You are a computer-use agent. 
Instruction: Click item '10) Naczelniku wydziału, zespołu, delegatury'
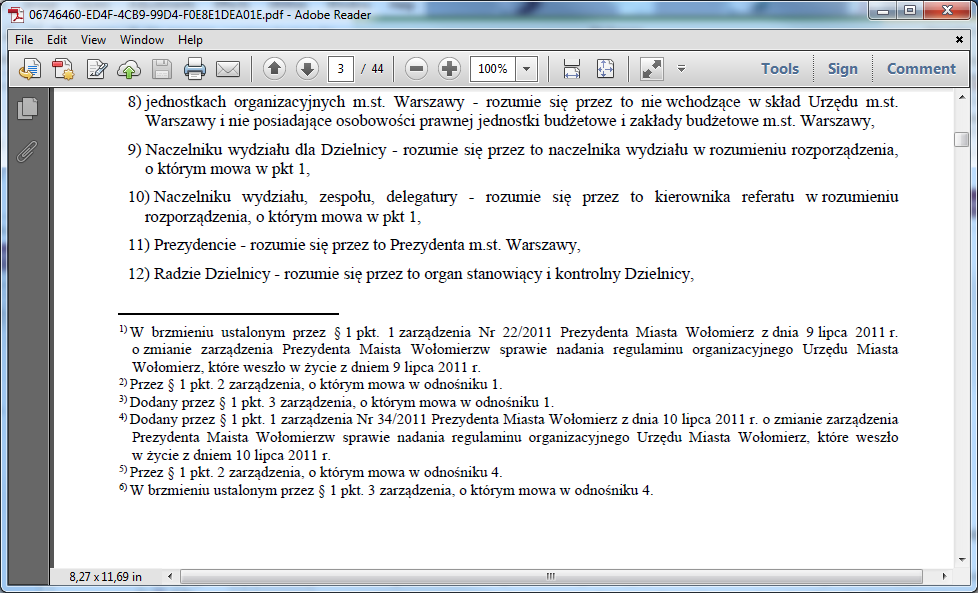(293, 197)
